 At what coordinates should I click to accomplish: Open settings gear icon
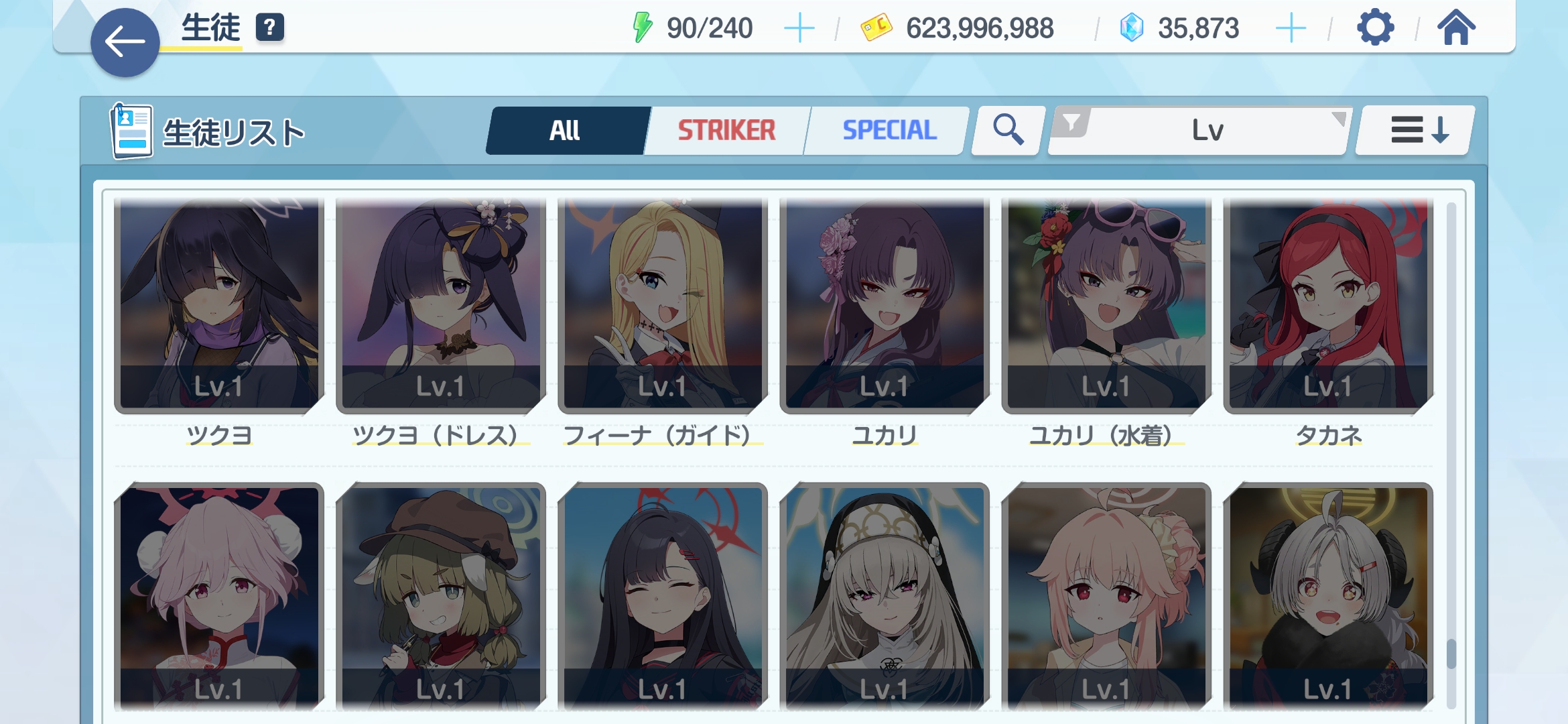click(1375, 28)
